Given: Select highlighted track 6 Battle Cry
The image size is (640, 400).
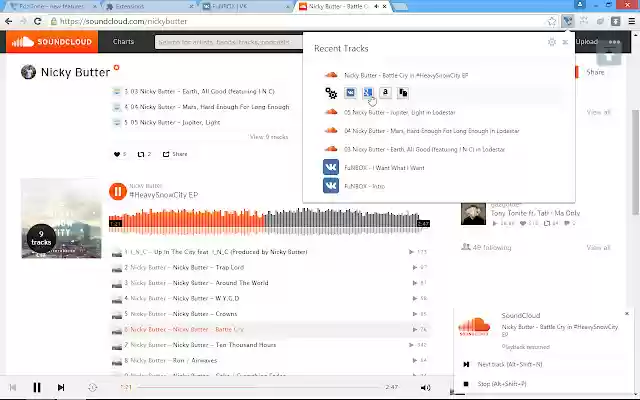Looking at the screenshot, I should tap(269, 329).
